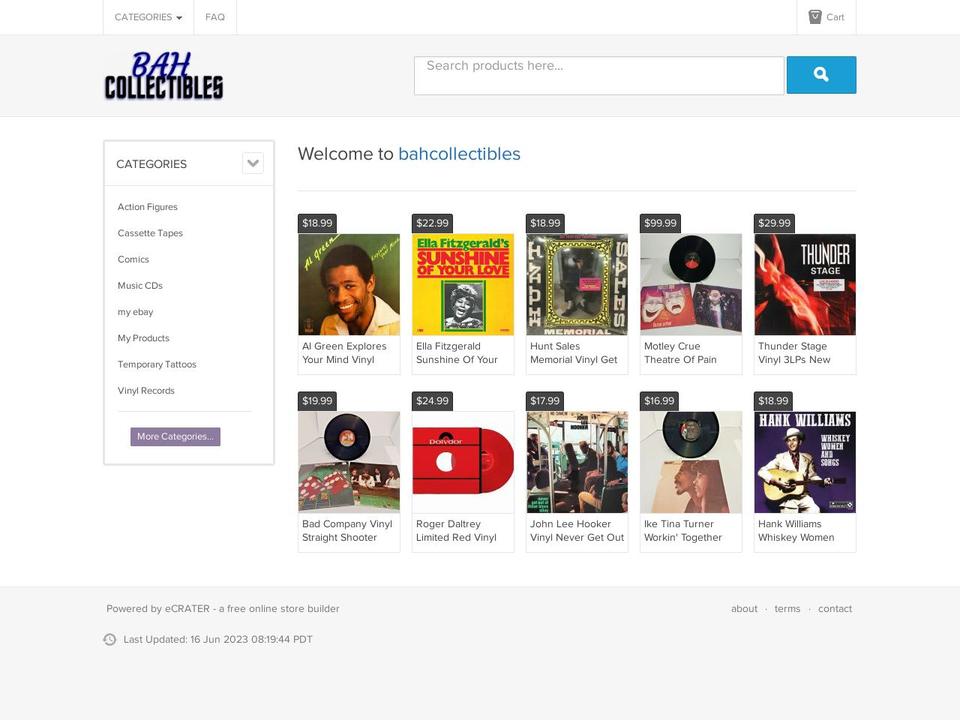
Task: Click the $24.99 price tag
Action: pos(432,401)
